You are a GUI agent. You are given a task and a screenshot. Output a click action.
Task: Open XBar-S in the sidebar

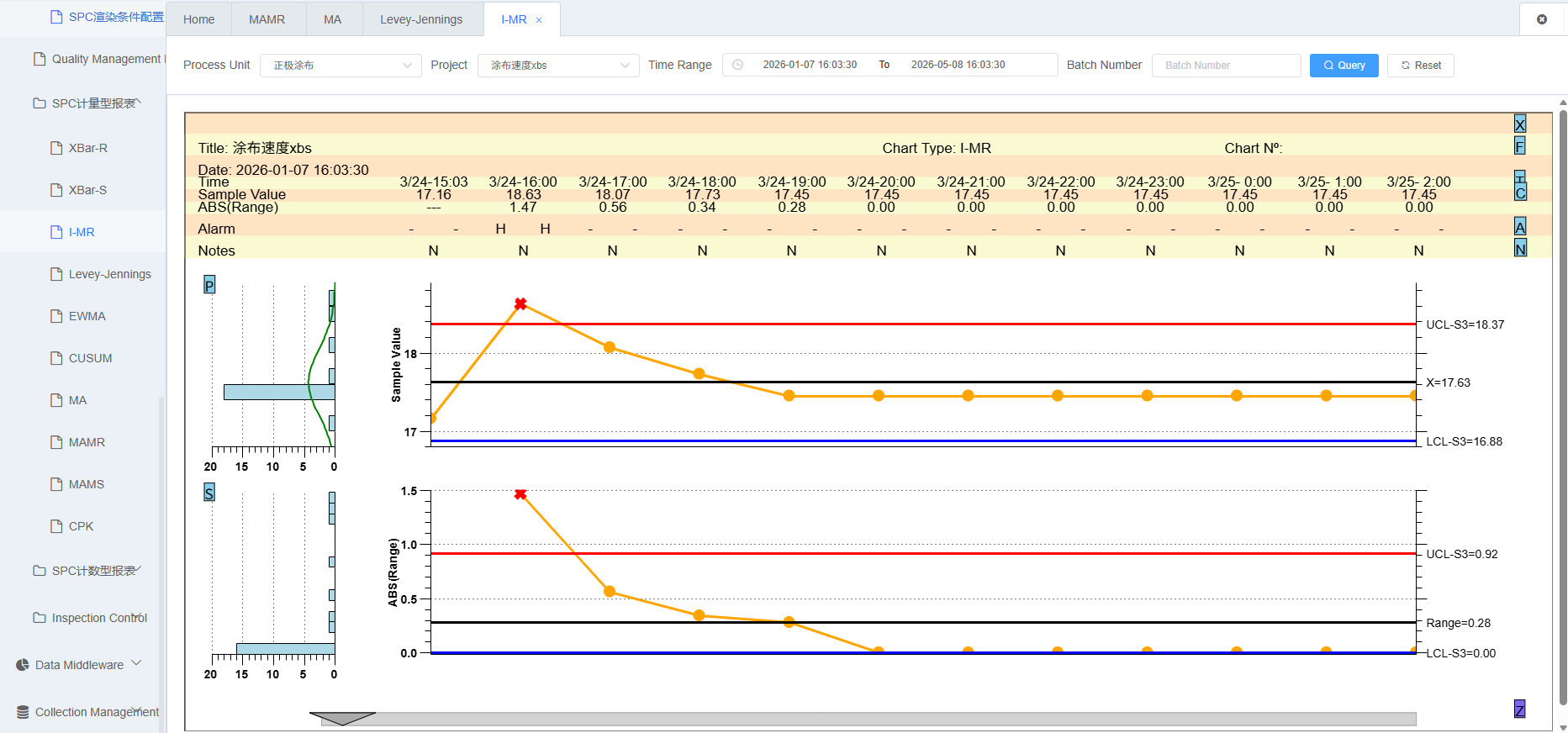pos(84,190)
